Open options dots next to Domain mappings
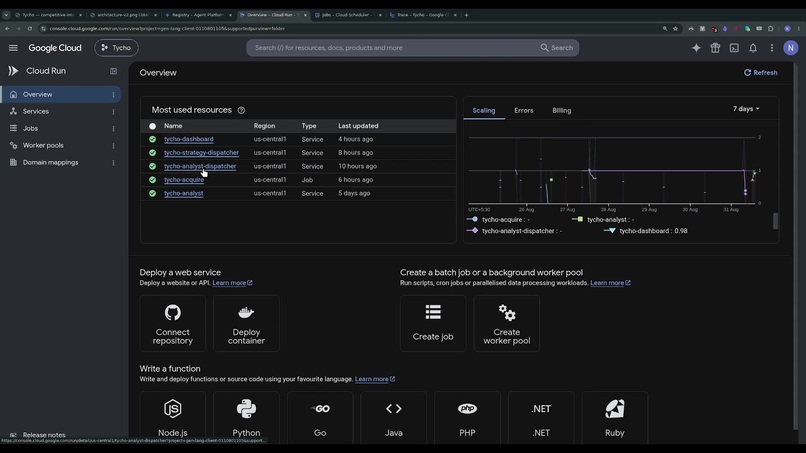806x453 pixels. [x=113, y=162]
